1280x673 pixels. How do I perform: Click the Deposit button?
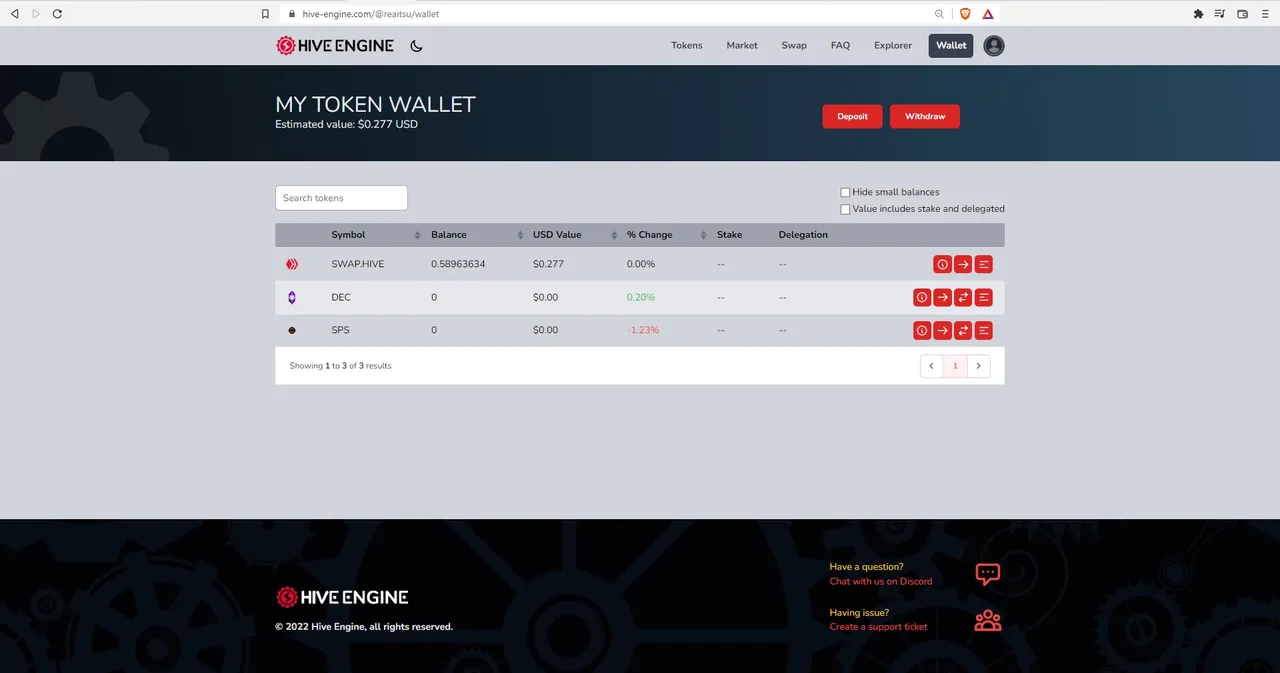[853, 116]
